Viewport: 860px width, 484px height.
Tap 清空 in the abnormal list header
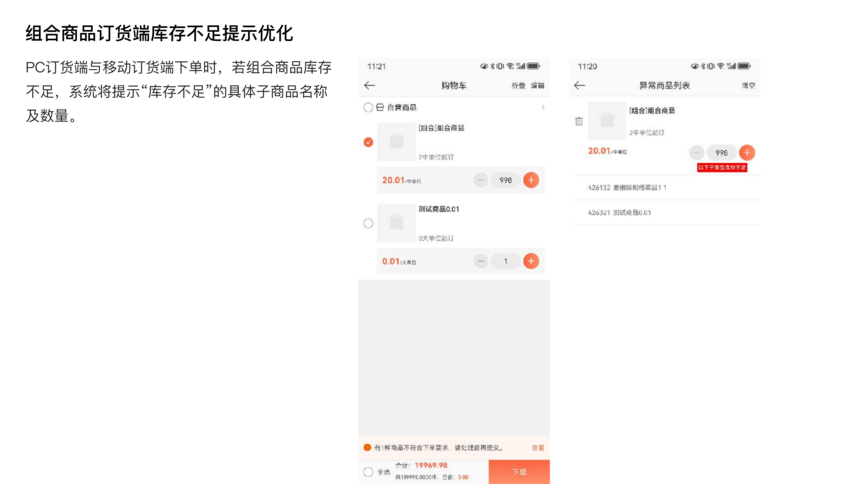coord(748,86)
